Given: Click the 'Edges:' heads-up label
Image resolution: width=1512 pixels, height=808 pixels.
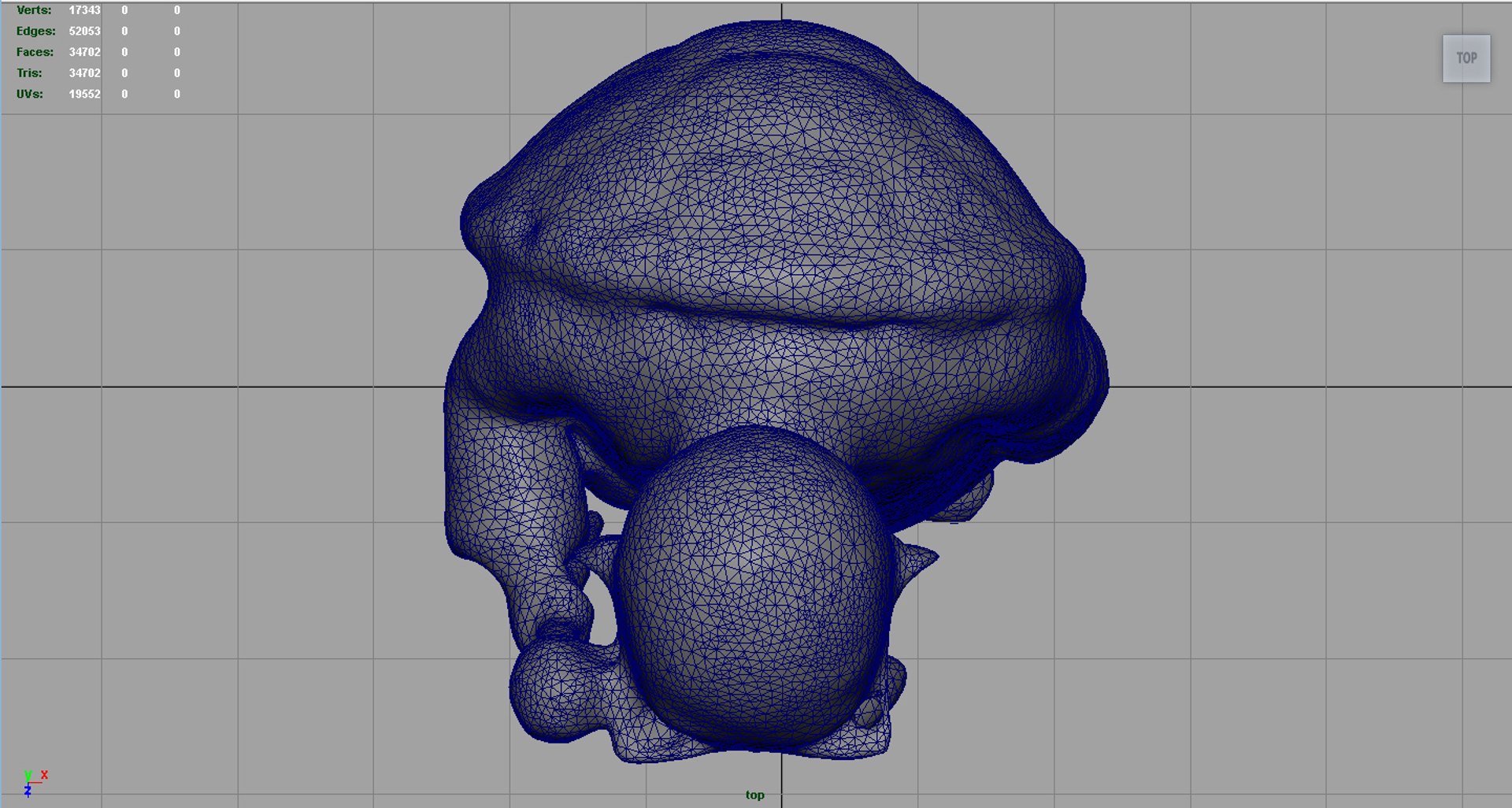Looking at the screenshot, I should [x=36, y=31].
